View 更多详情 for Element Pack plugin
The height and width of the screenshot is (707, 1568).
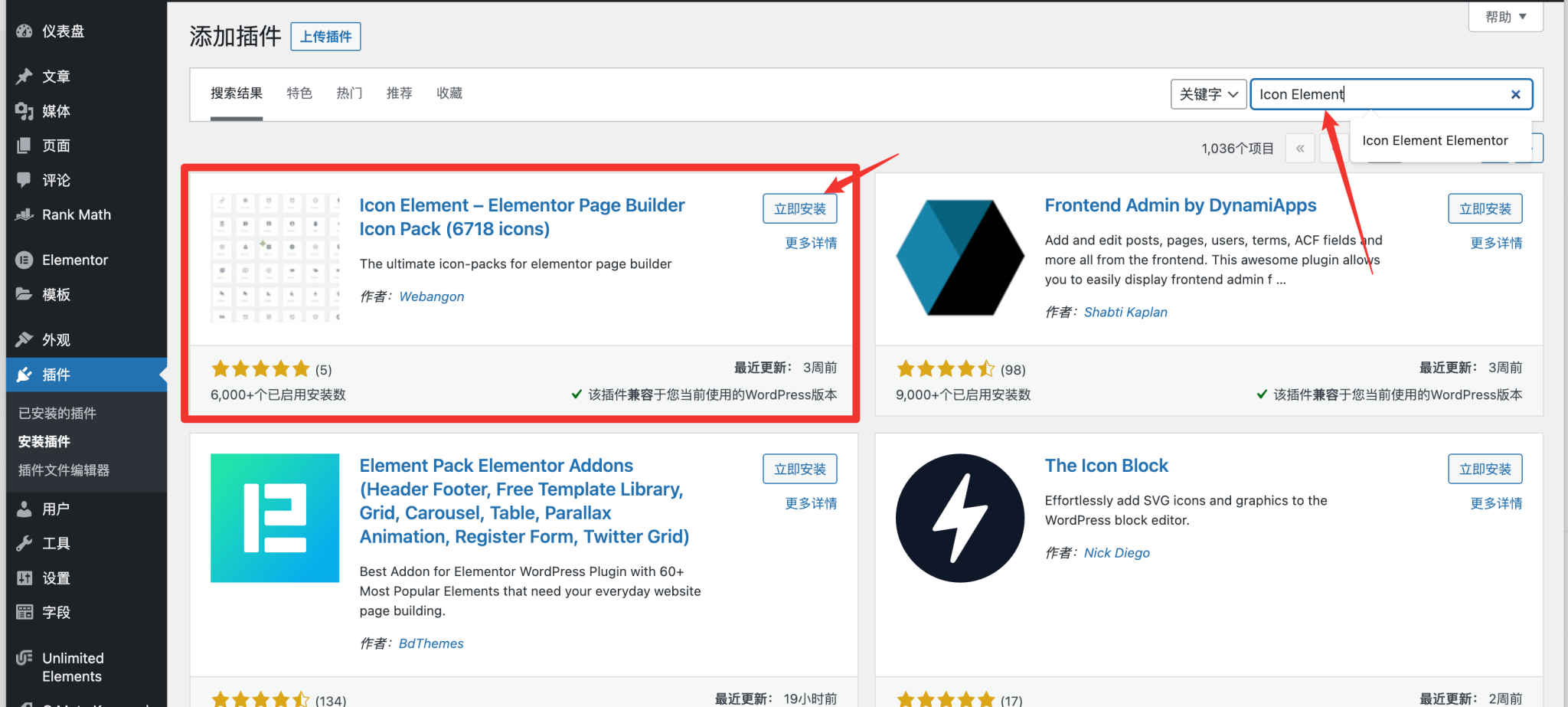pos(811,503)
